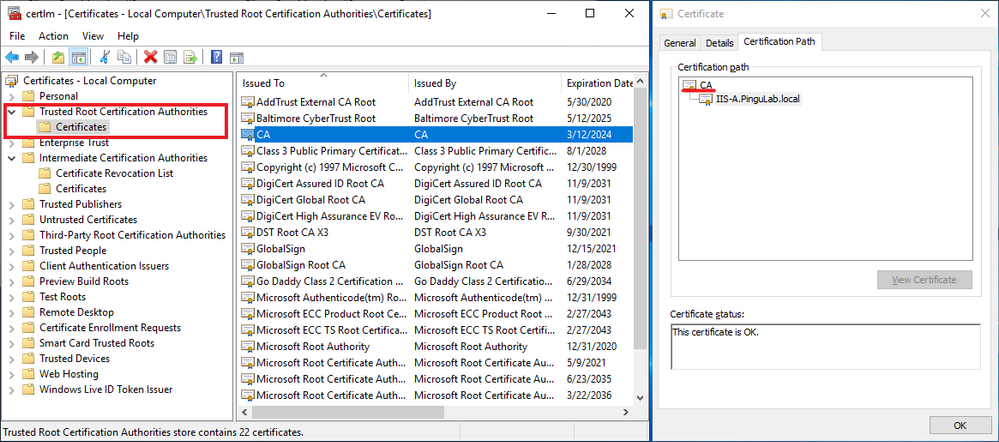Click the Forward arrow toolbar icon
The image size is (999, 442).
tap(31, 58)
